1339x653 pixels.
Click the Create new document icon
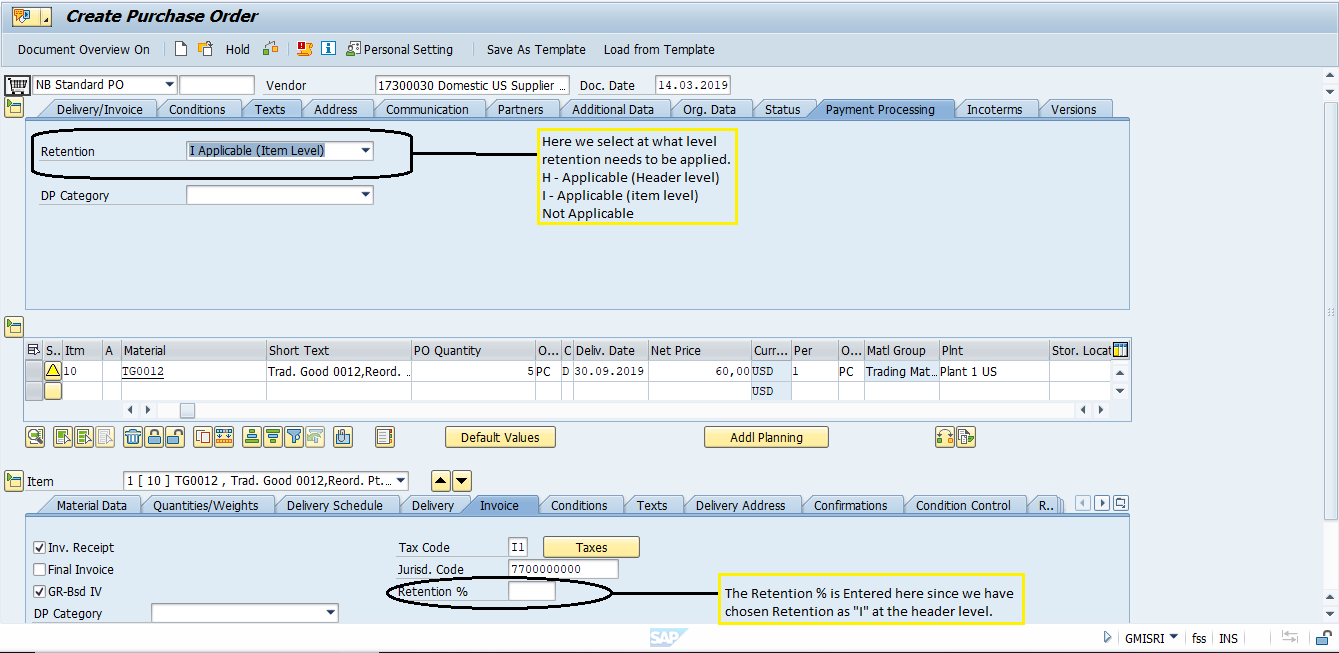tap(181, 49)
